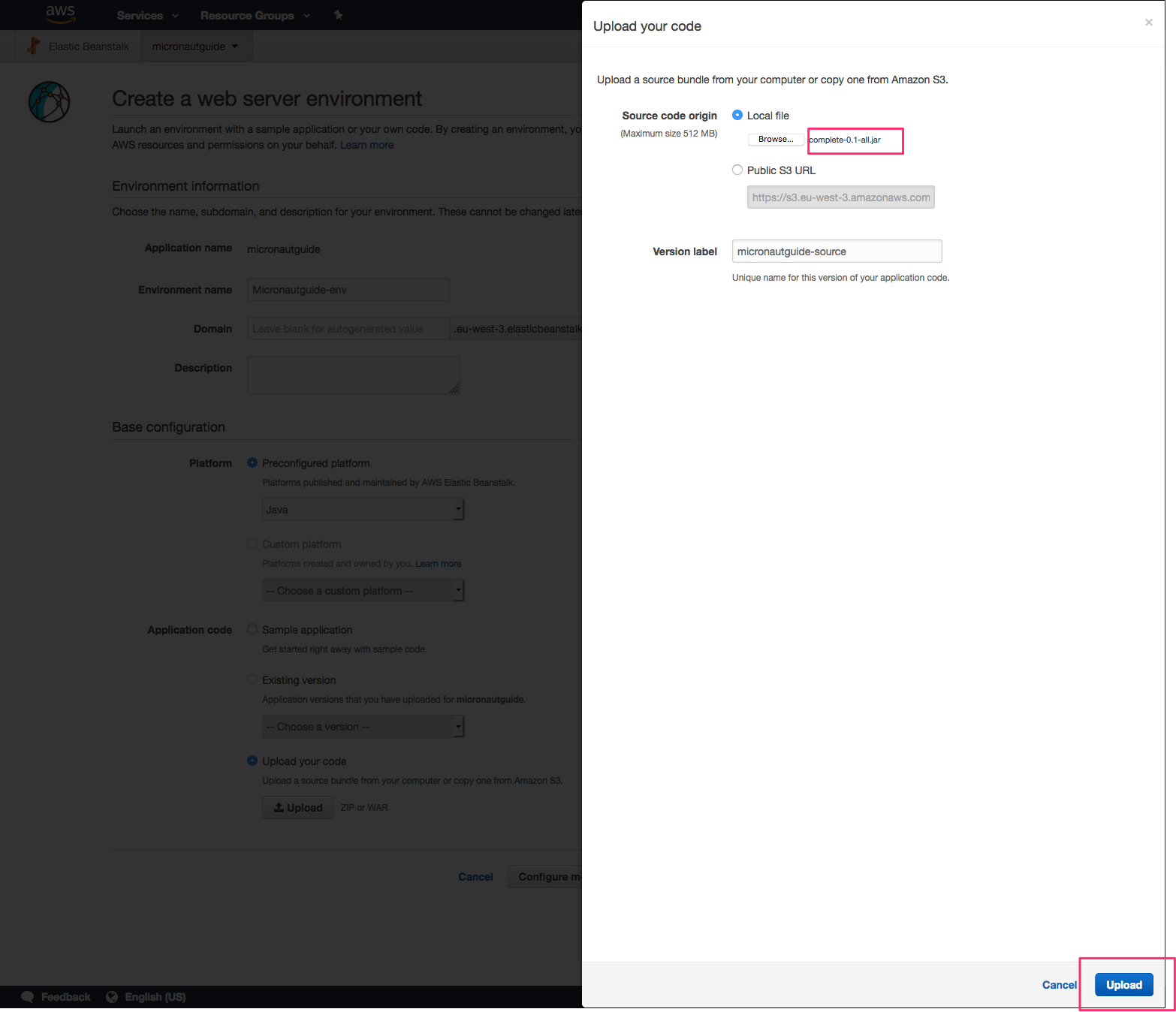This screenshot has width=1176, height=1012.
Task: Click the Elastic Beanstalk breadcrumb item
Action: tap(89, 47)
